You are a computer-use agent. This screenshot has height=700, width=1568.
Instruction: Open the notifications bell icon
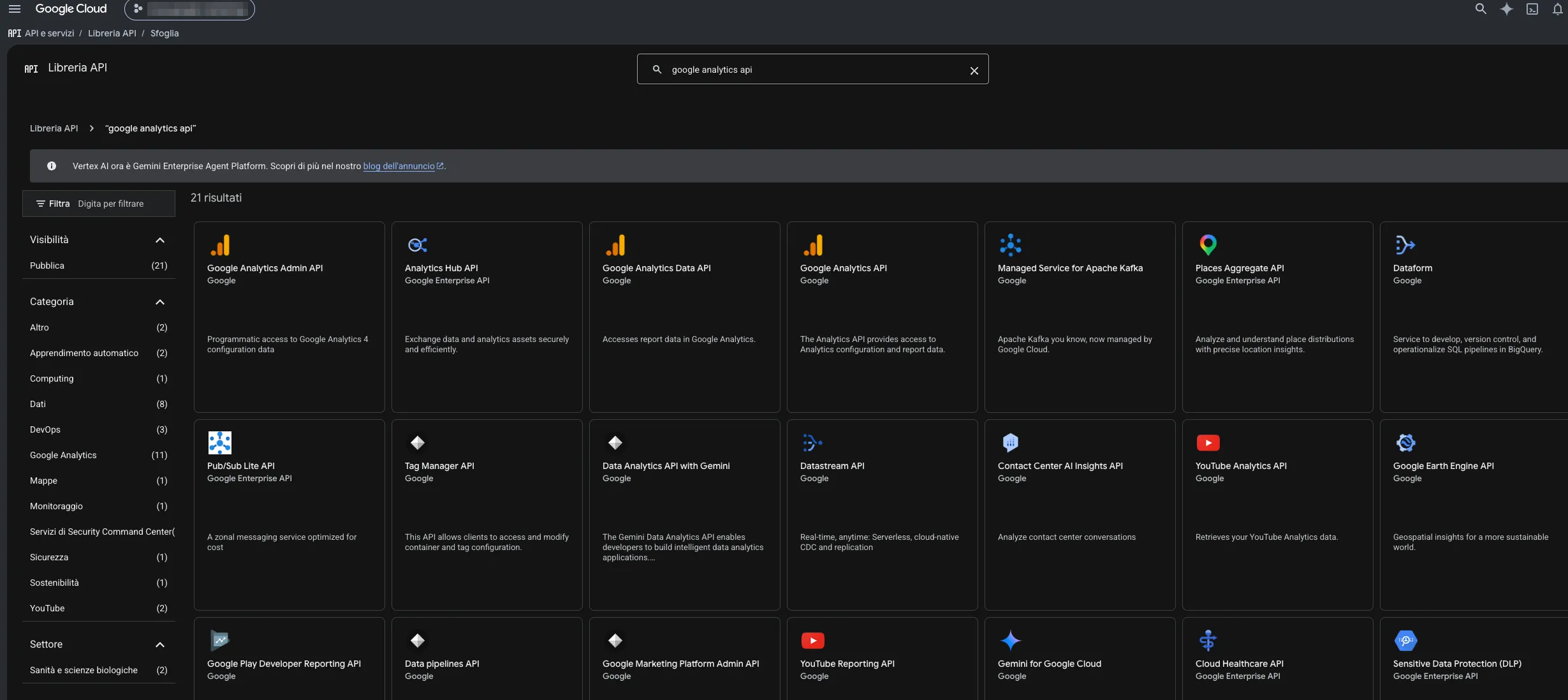click(x=1557, y=9)
